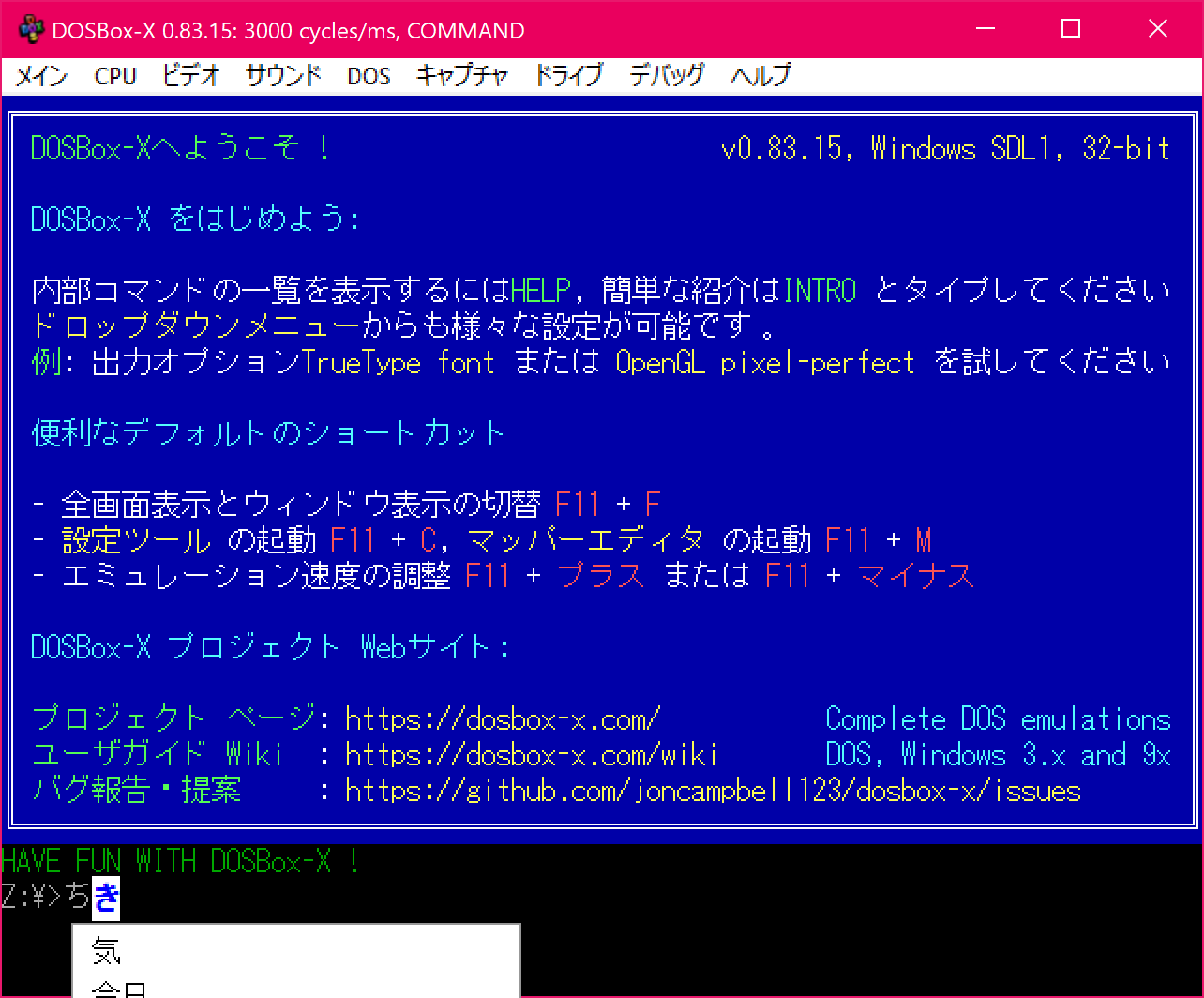Maximize the DOSBox-X window
Viewport: 1204px width, 998px height.
click(1071, 29)
